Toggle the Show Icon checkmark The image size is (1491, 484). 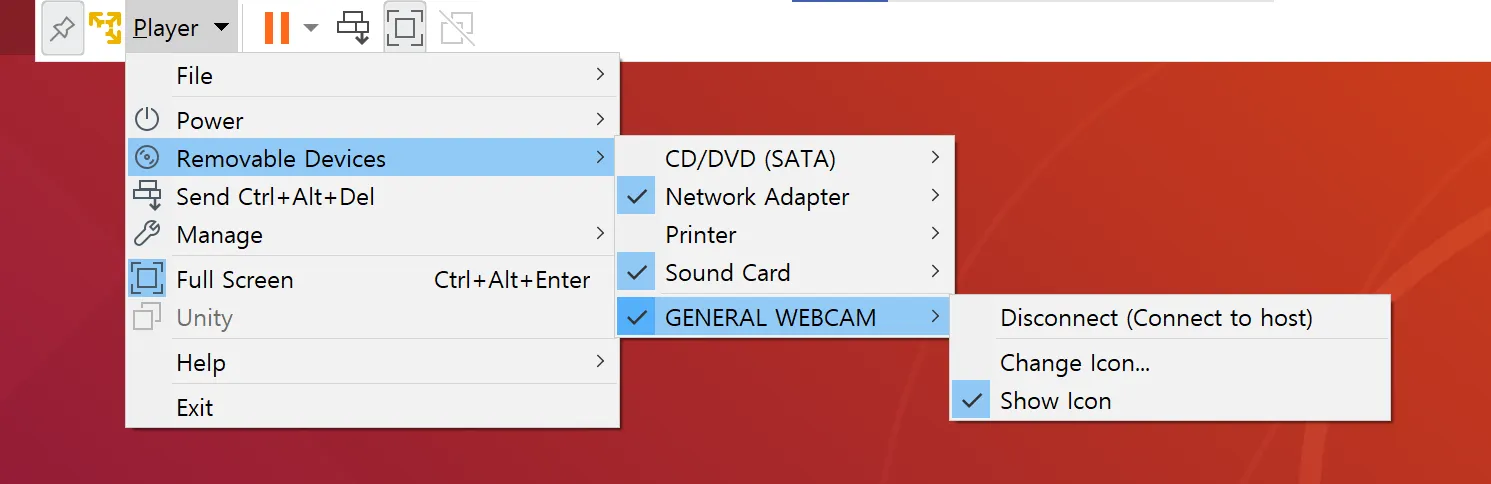pyautogui.click(x=970, y=401)
